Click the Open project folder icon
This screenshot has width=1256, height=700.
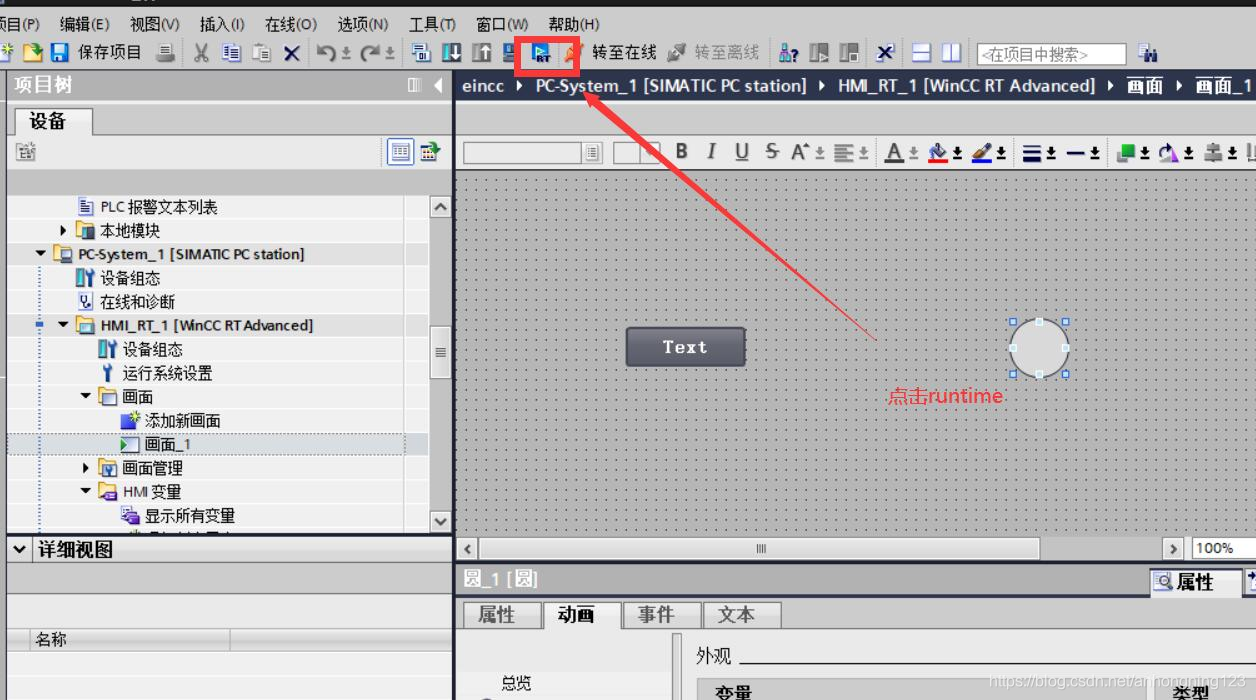click(33, 52)
